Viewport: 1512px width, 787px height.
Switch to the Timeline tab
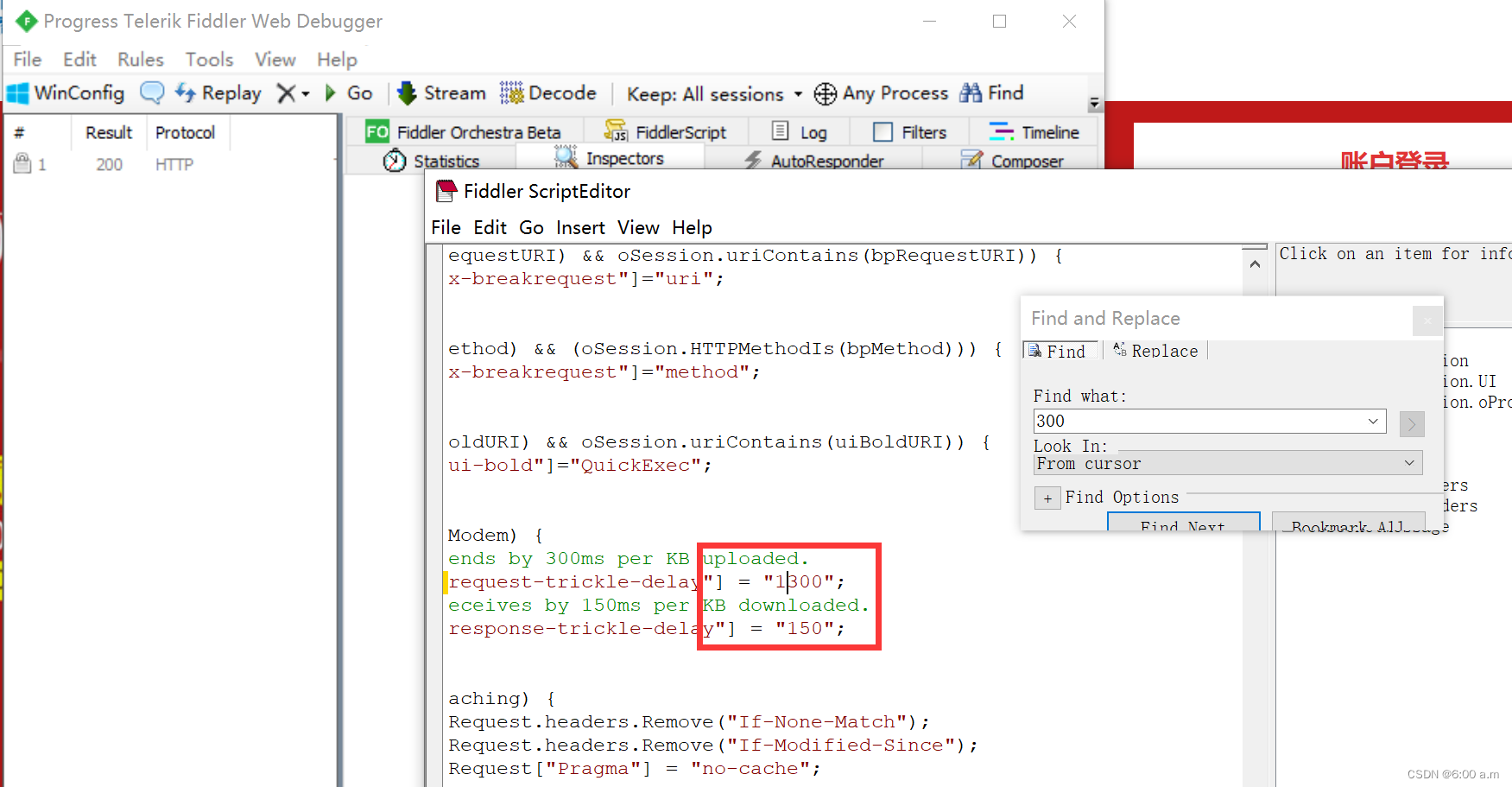(1034, 132)
